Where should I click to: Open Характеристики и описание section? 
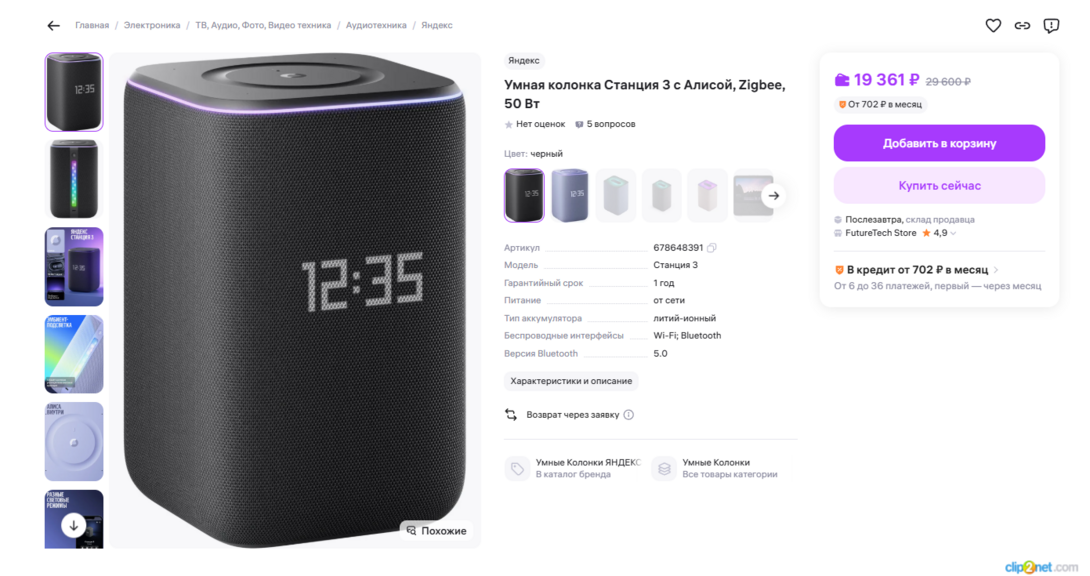click(571, 381)
